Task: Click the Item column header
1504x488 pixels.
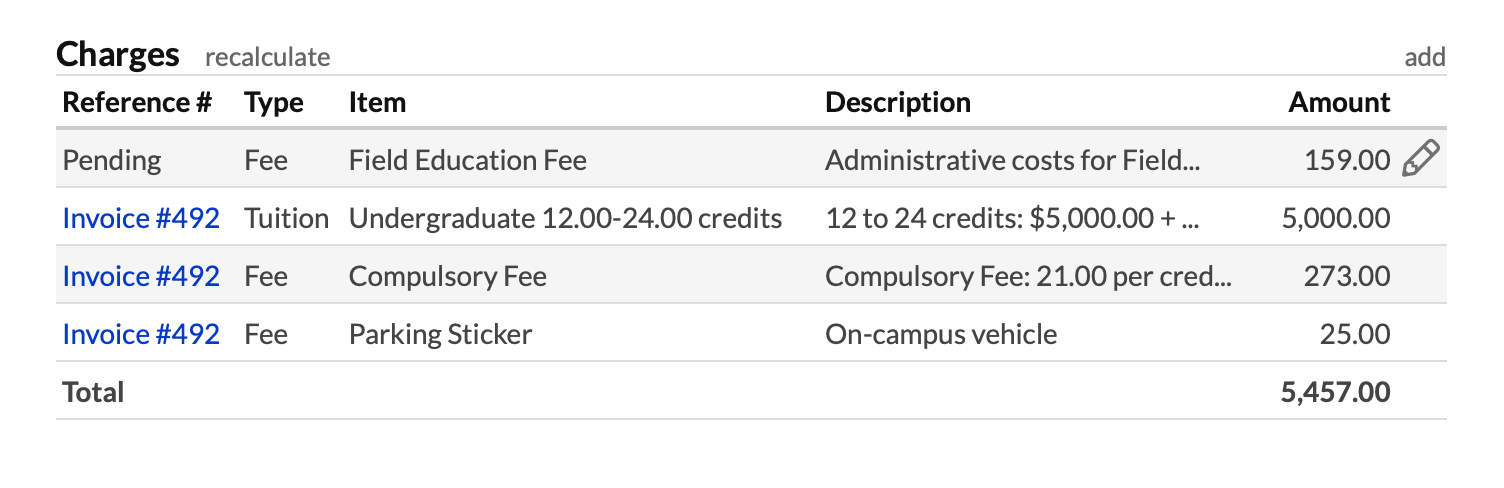Action: [x=377, y=102]
